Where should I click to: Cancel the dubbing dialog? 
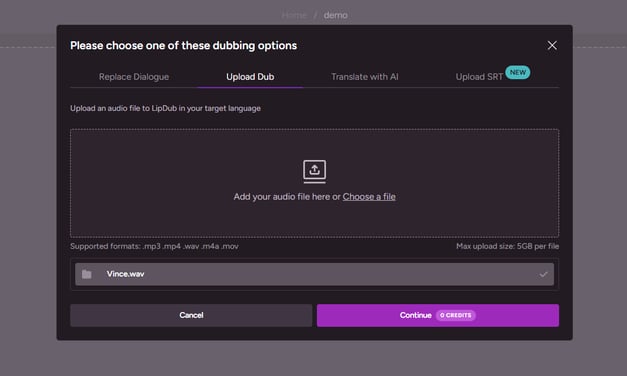(191, 315)
